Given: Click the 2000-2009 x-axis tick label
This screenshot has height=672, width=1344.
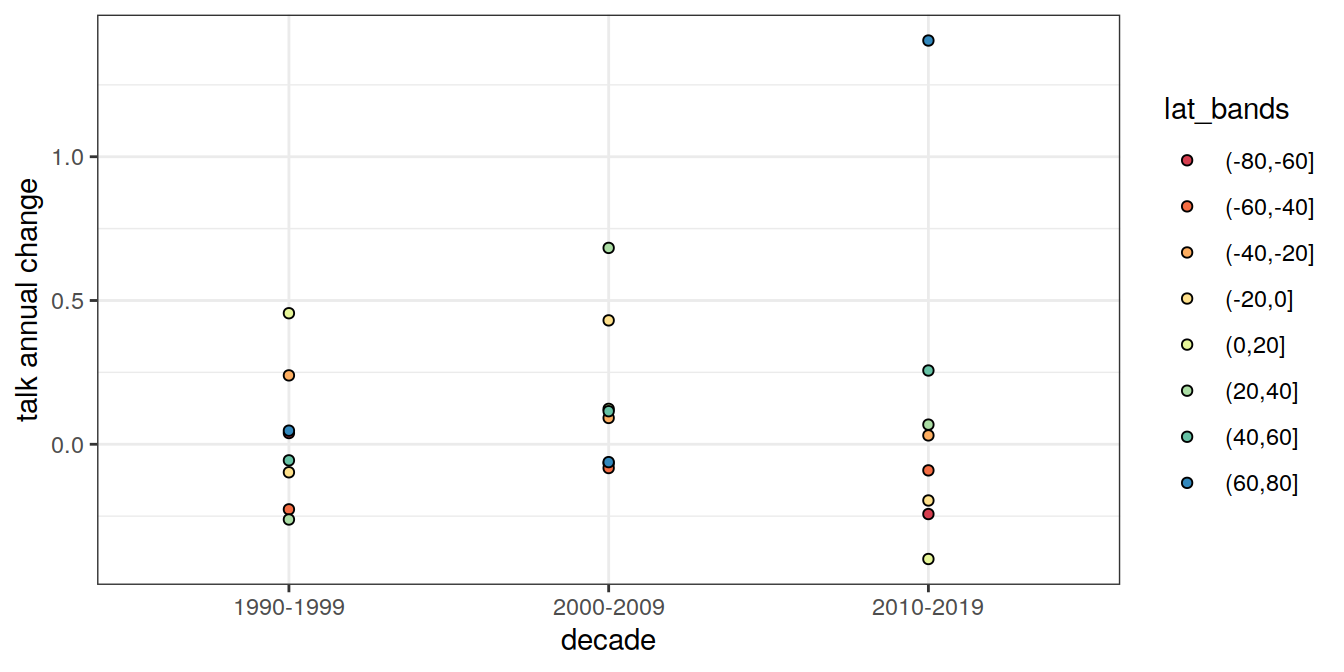Looking at the screenshot, I should [x=608, y=608].
